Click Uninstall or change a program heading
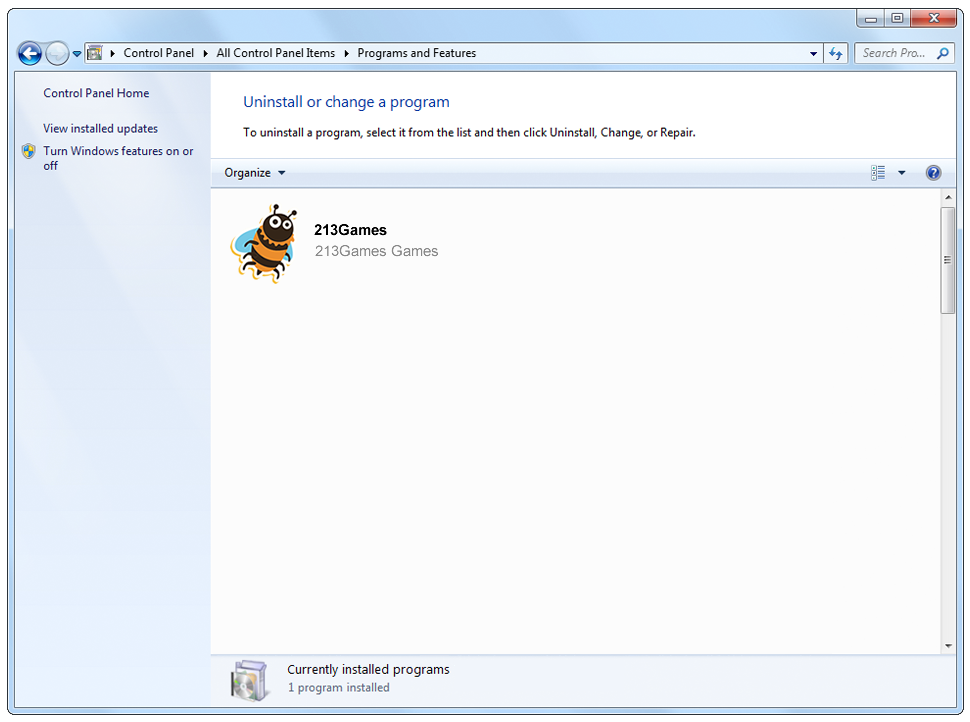The image size is (970, 722). (346, 102)
